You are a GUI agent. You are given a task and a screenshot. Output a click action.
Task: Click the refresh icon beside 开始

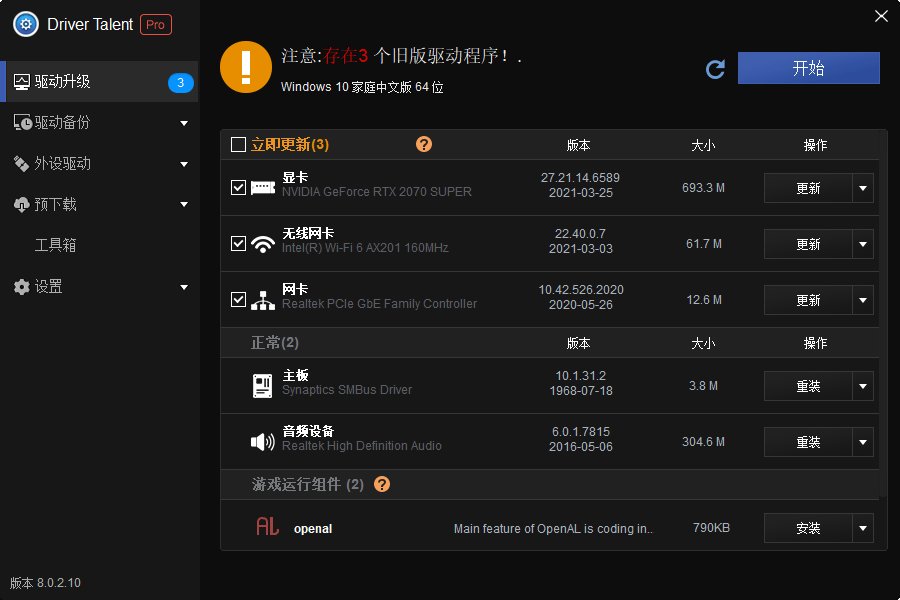click(715, 69)
